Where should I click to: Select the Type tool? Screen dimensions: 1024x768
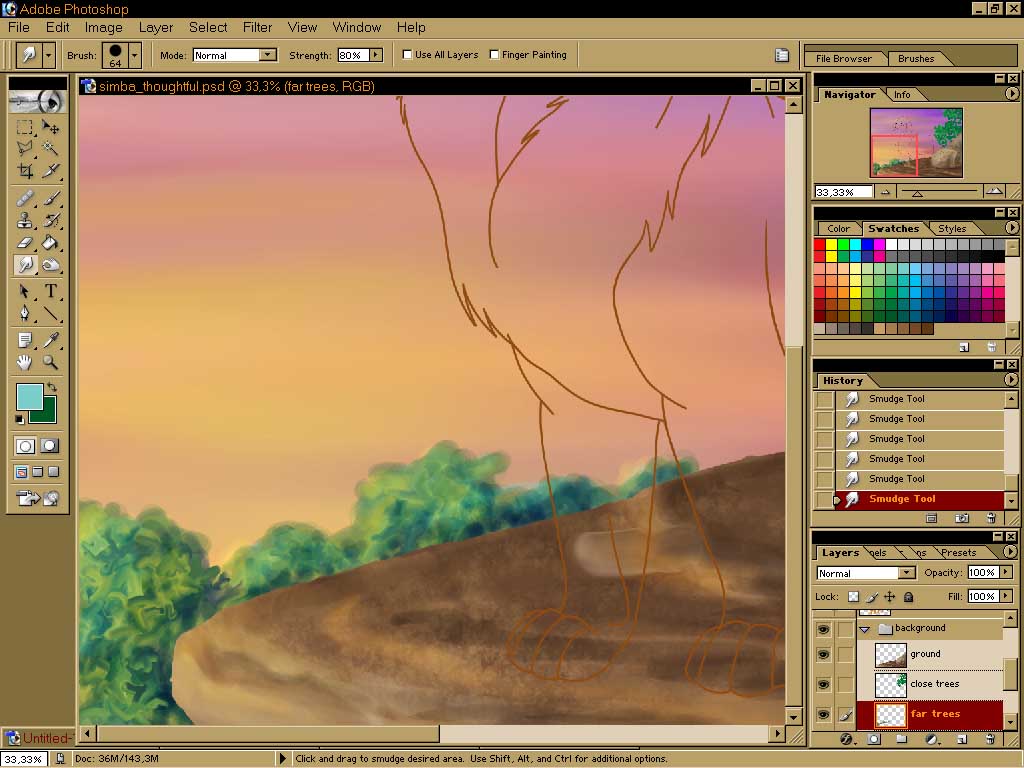(x=50, y=291)
